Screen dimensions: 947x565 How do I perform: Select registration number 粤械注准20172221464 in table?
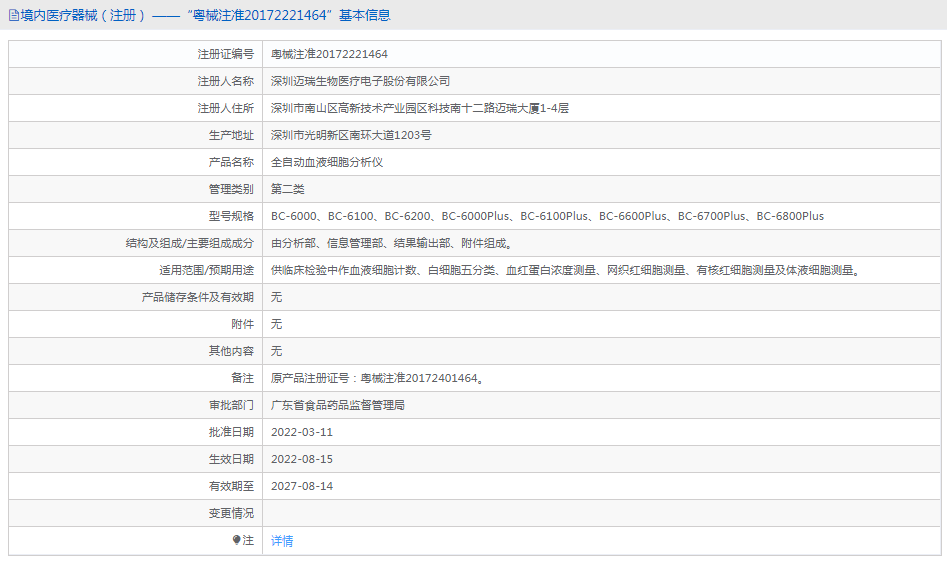[329, 54]
